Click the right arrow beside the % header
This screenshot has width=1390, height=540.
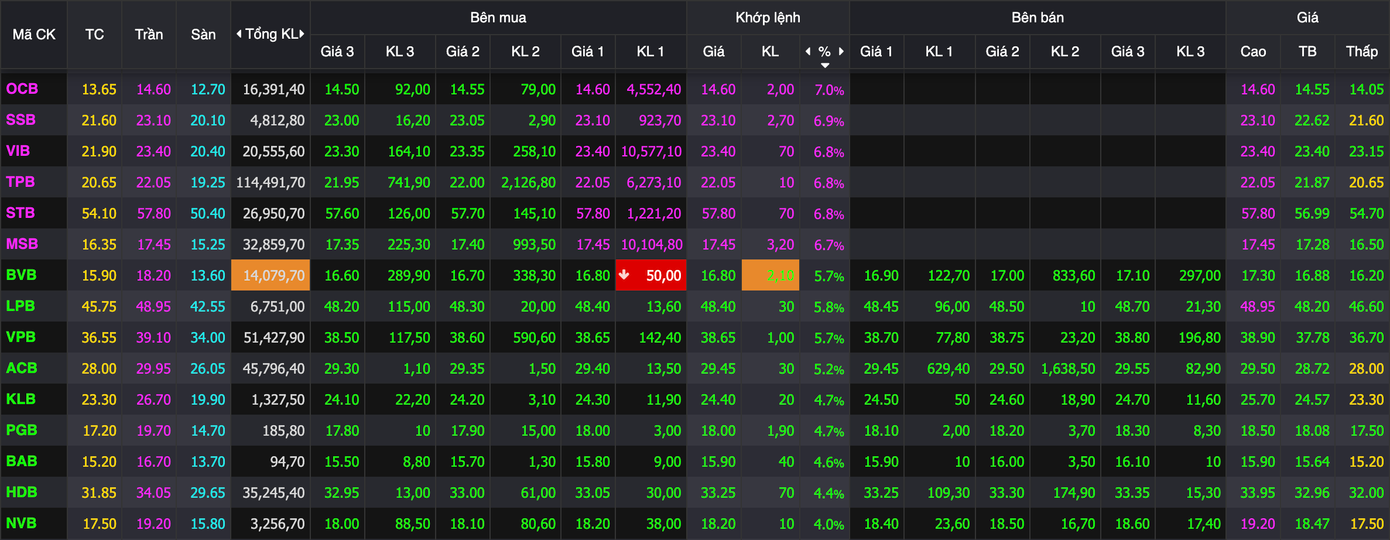pyautogui.click(x=842, y=51)
